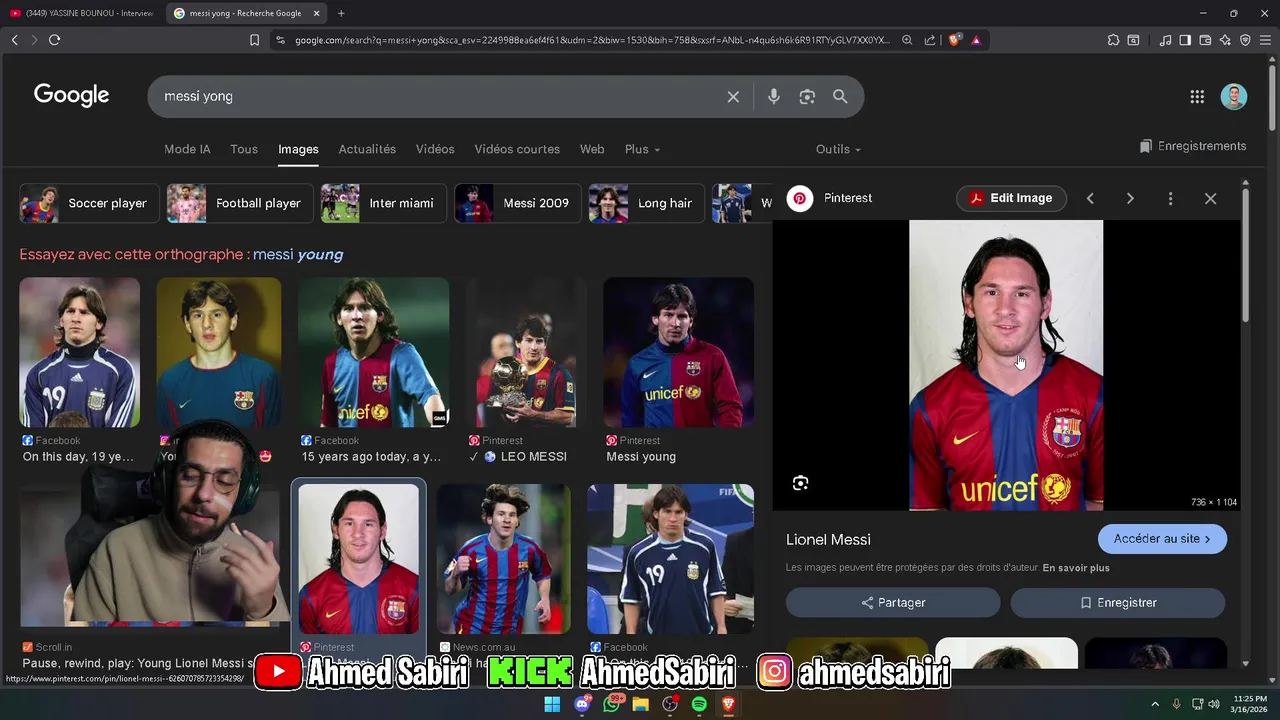Open the En savoir plus link
1280x720 pixels.
pos(1076,568)
